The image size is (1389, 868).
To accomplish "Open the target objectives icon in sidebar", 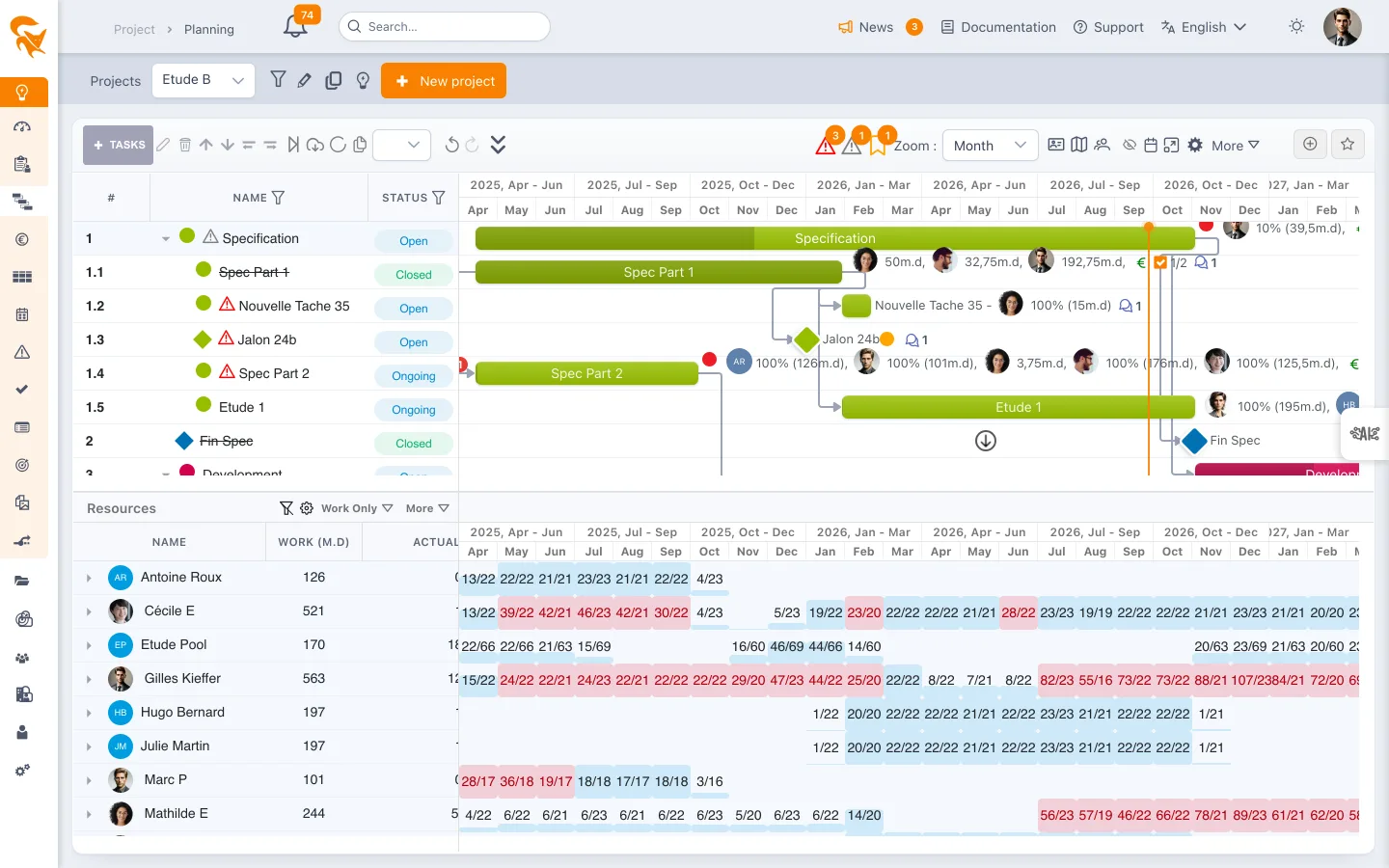I will 22,465.
